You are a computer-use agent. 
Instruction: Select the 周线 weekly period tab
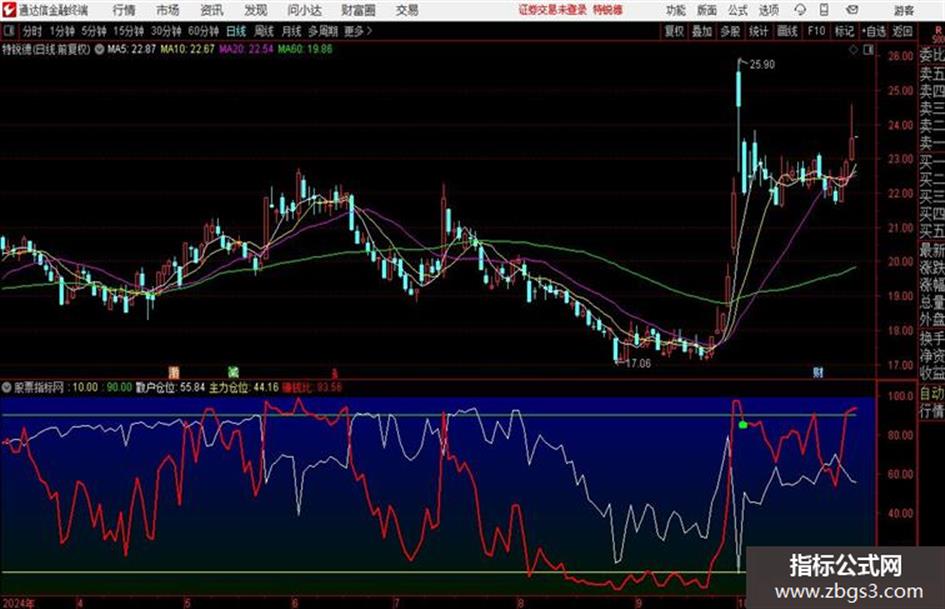coord(264,31)
